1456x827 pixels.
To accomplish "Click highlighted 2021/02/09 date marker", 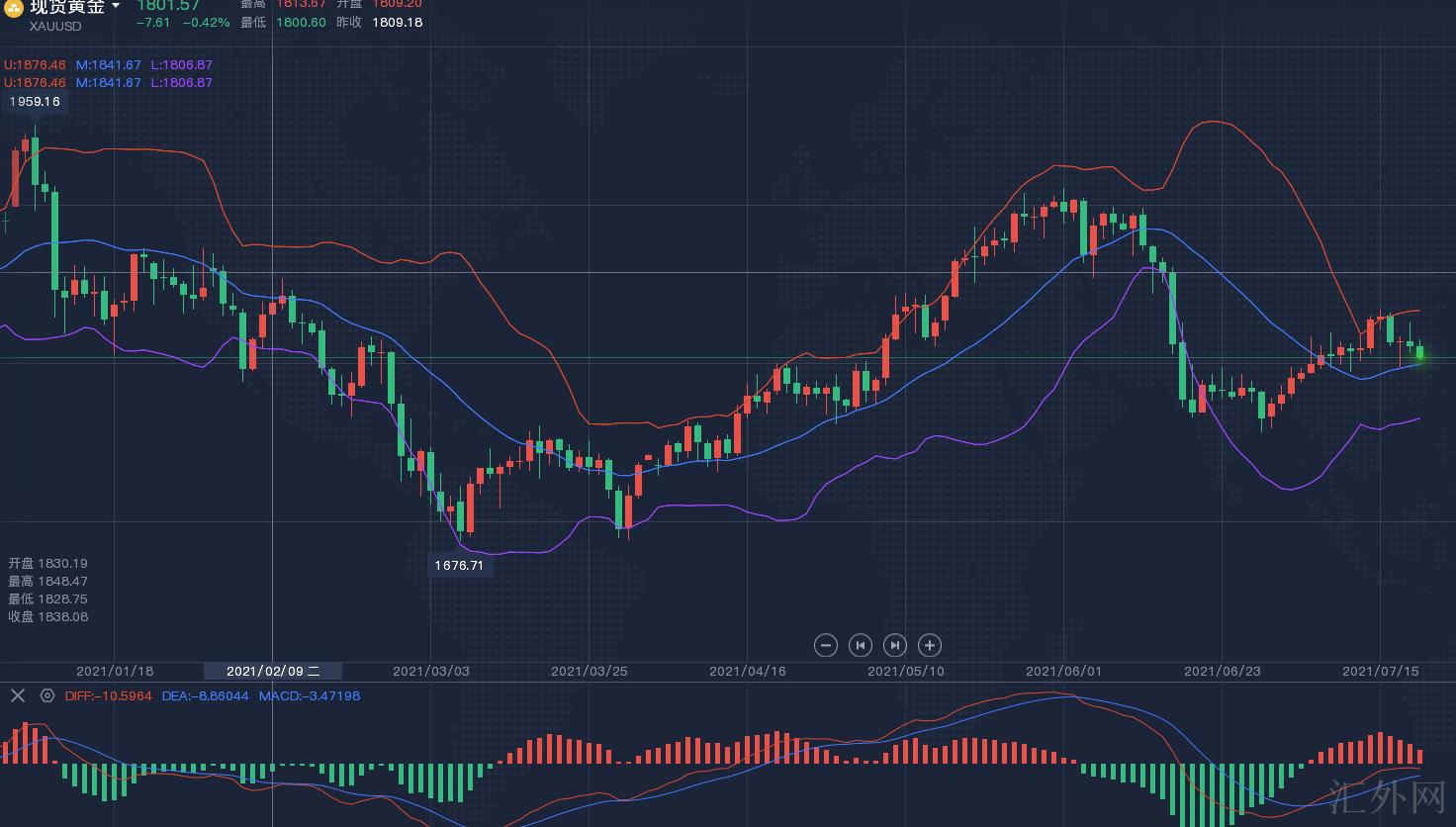I will pyautogui.click(x=273, y=671).
